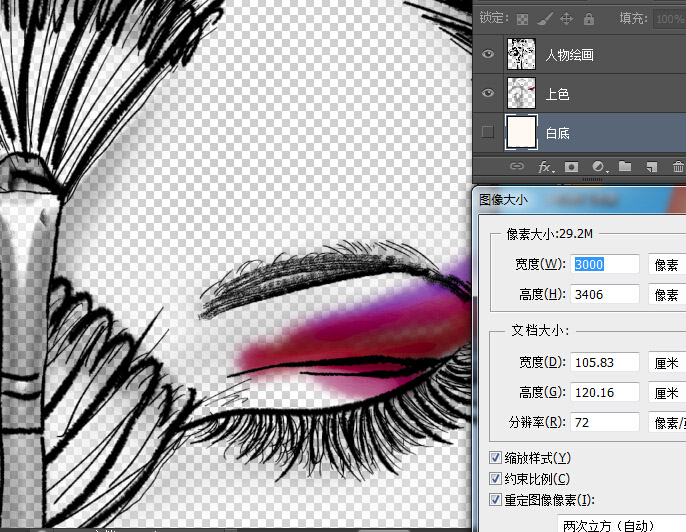Image resolution: width=686 pixels, height=532 pixels.
Task: Open pixel height unit dropdown
Action: click(x=667, y=294)
